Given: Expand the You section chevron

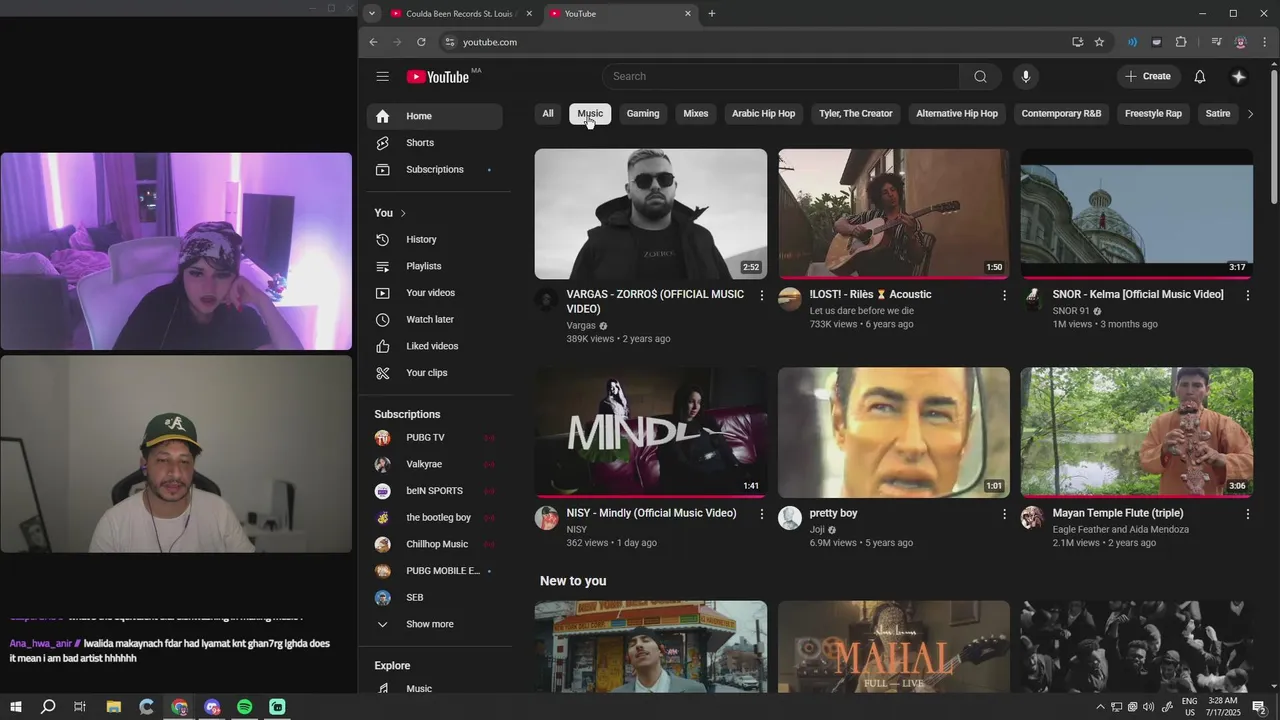Looking at the screenshot, I should [403, 213].
